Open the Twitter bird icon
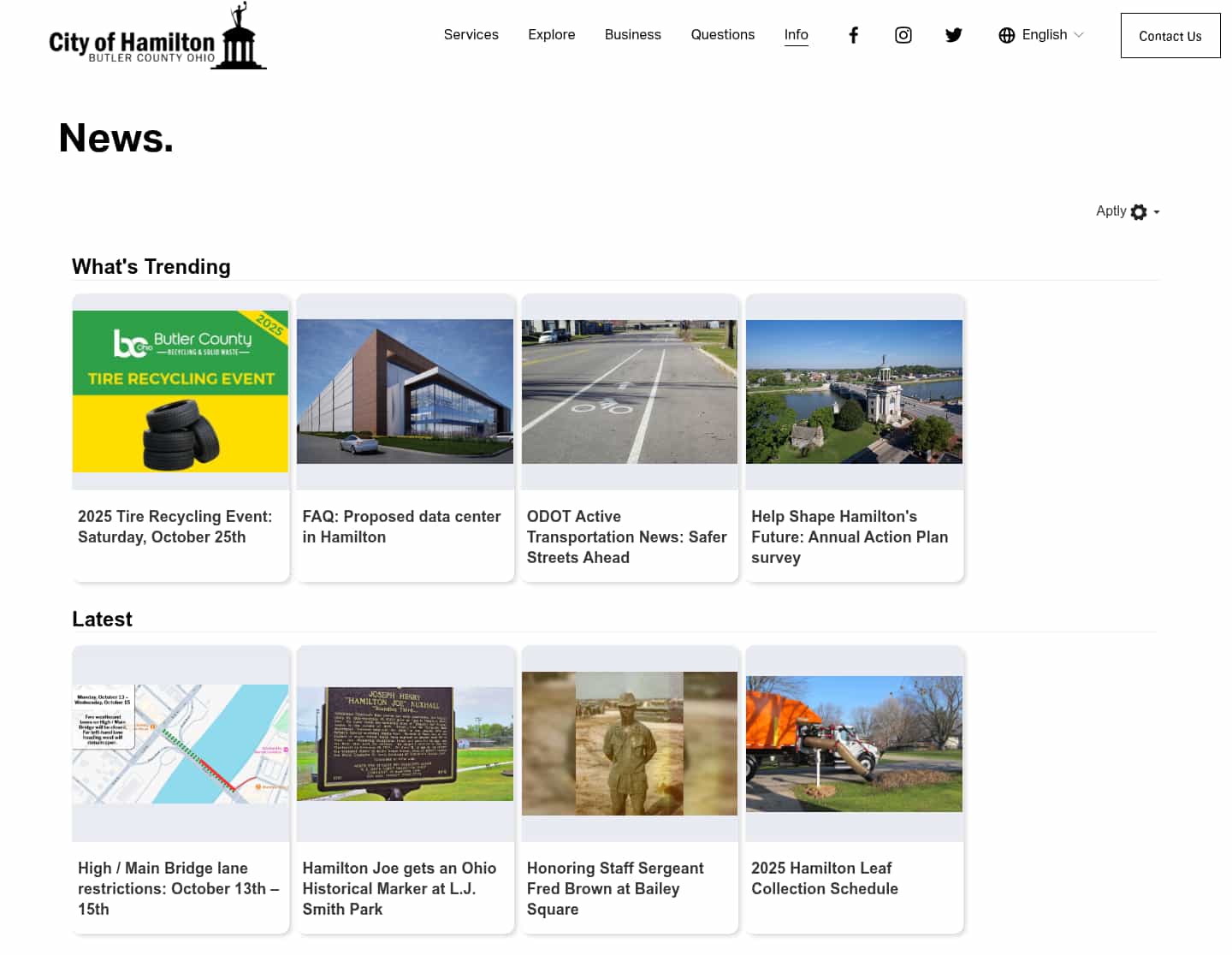 [x=953, y=35]
